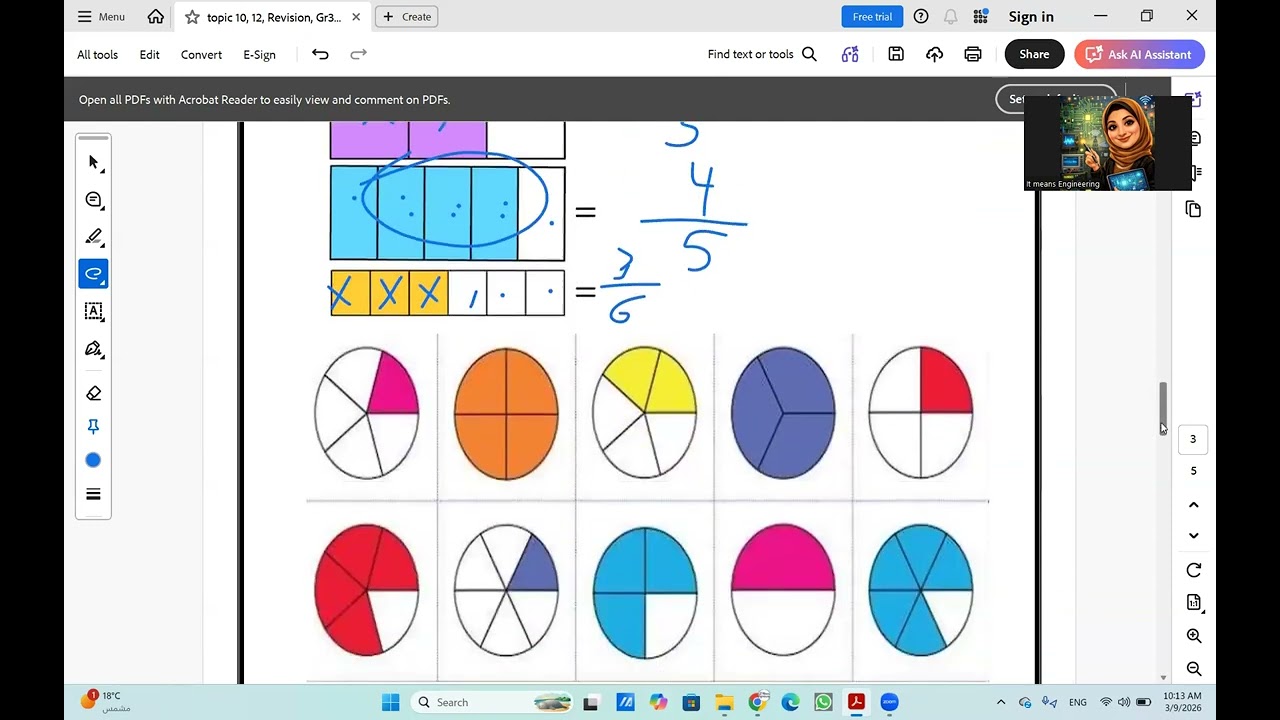
Task: Rotate the page view
Action: click(1193, 570)
